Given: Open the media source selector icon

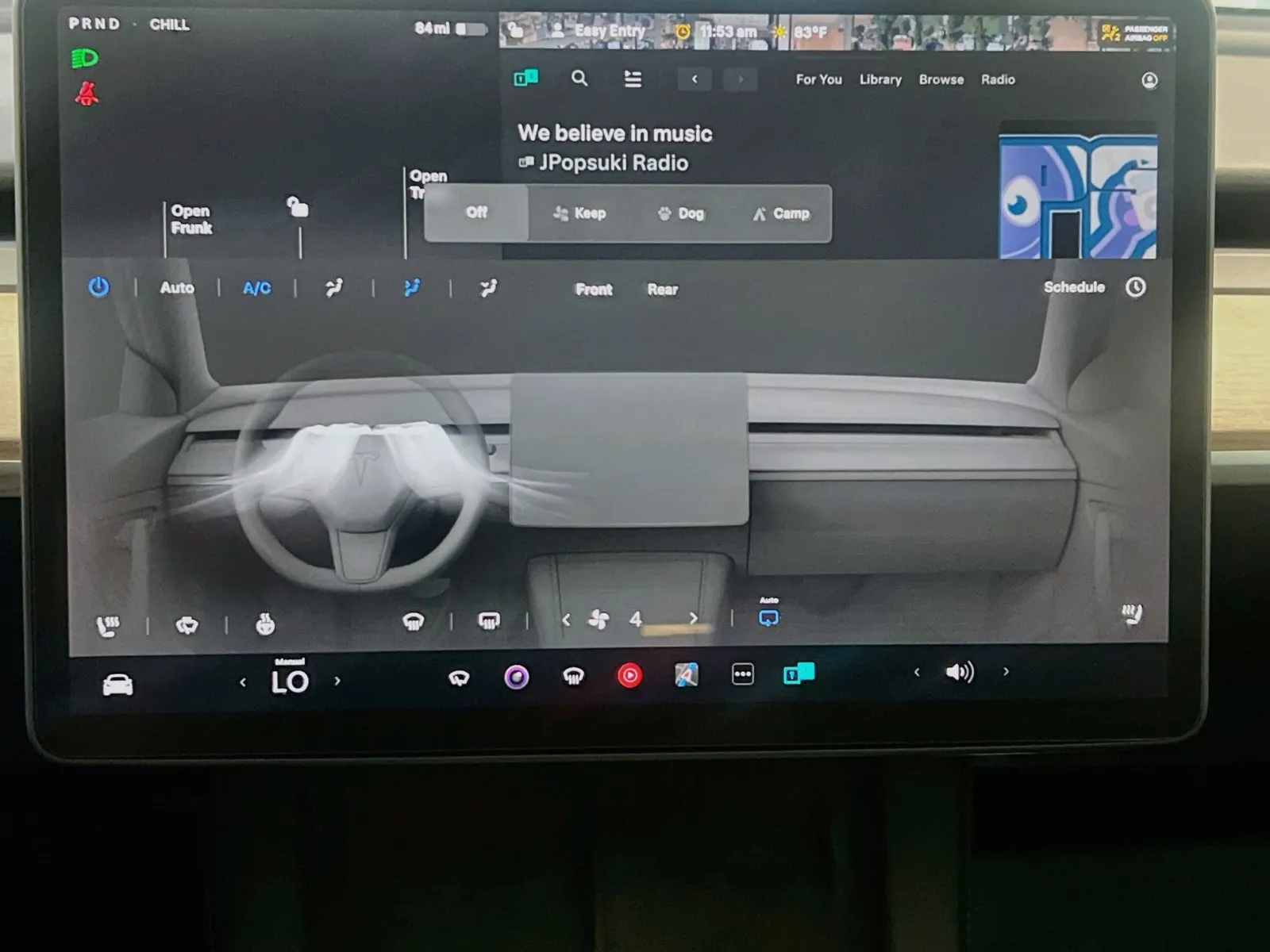Looking at the screenshot, I should tap(525, 78).
